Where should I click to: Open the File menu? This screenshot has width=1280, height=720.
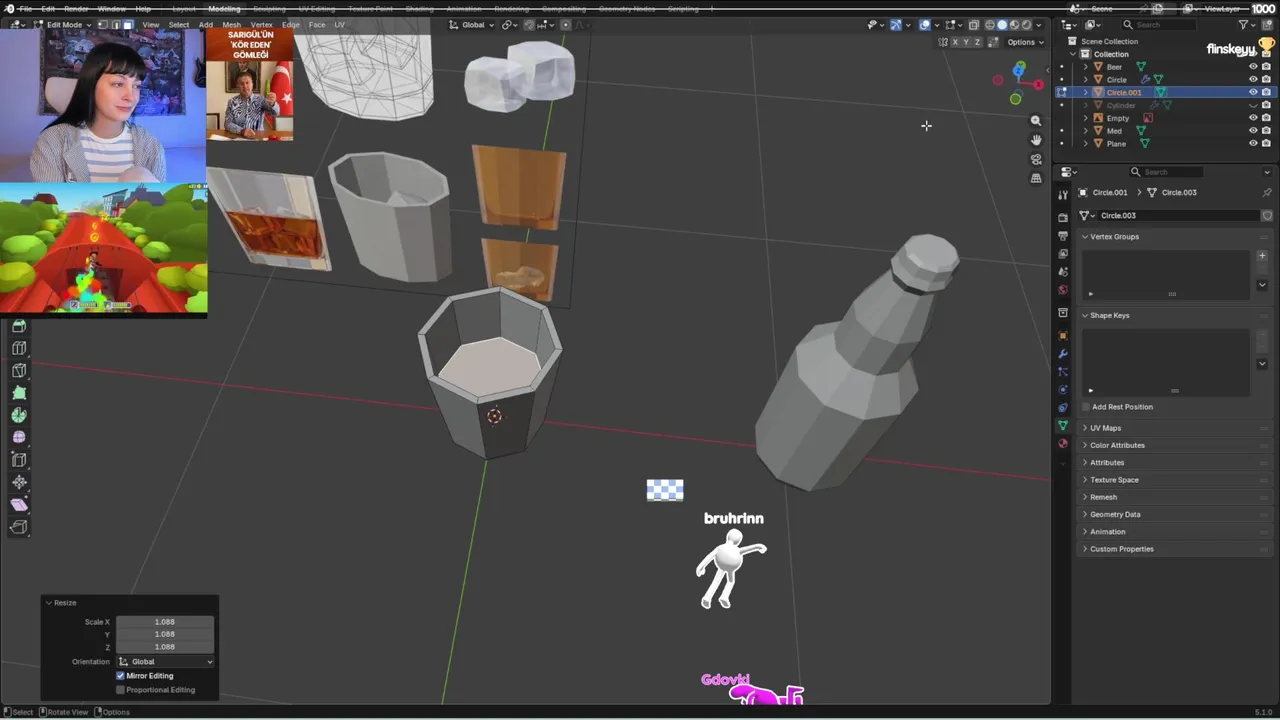pyautogui.click(x=26, y=9)
